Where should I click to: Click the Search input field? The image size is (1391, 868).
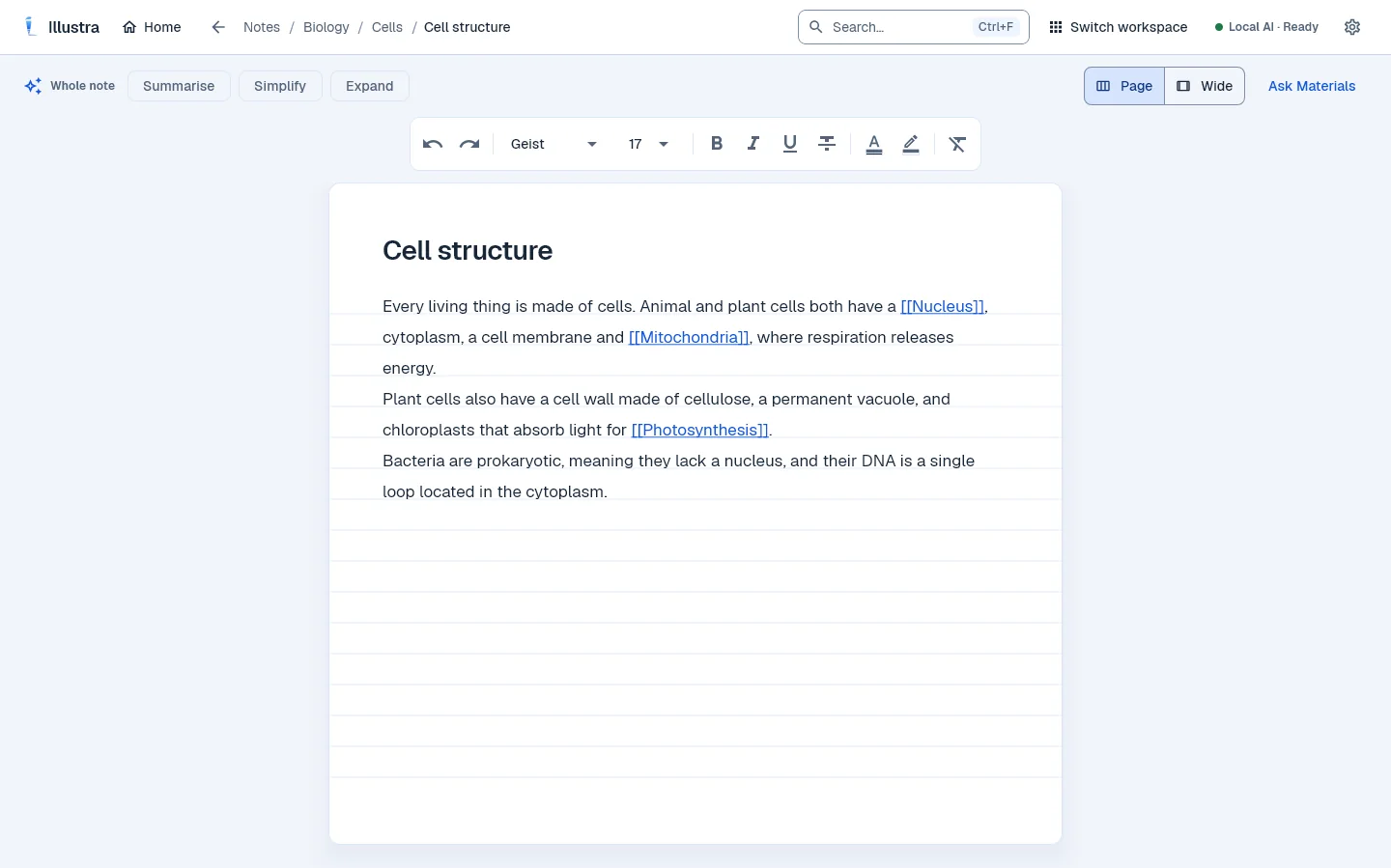[914, 27]
